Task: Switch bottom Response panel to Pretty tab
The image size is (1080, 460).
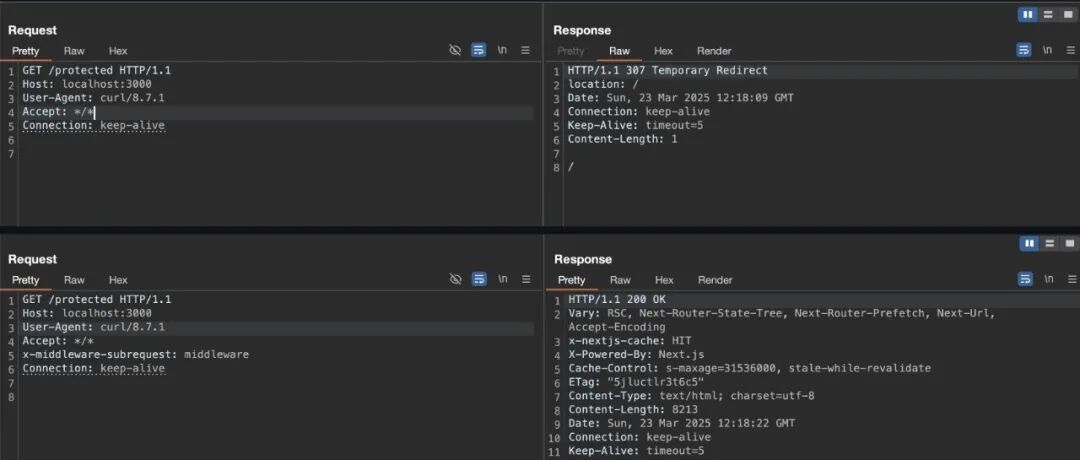Action: pos(572,280)
